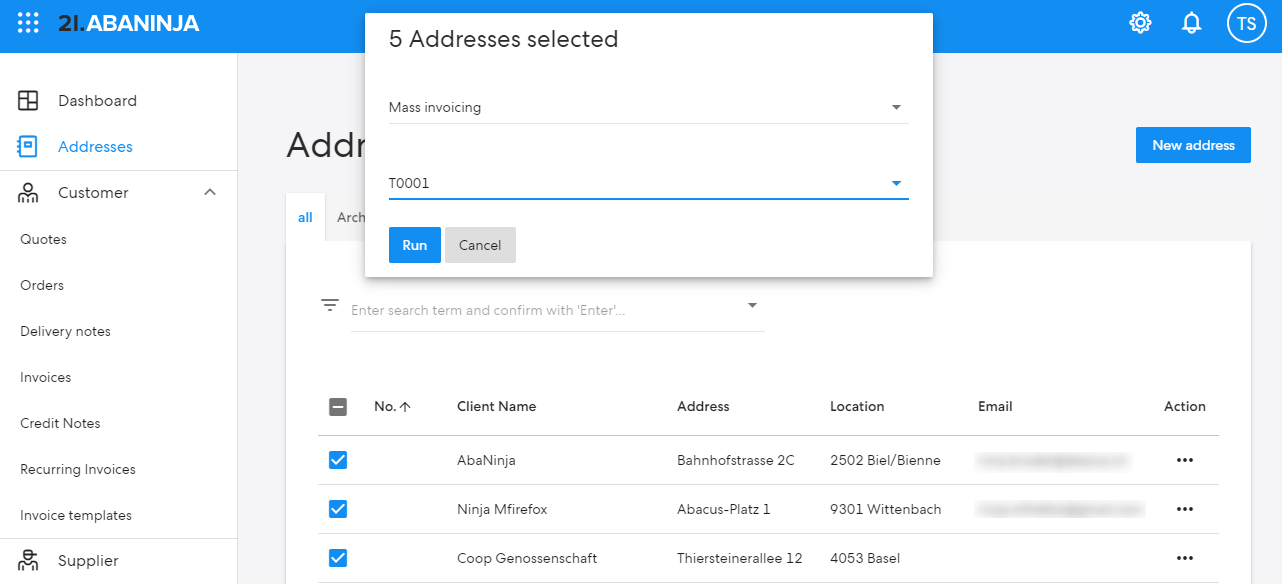Viewport: 1282px width, 584px height.
Task: Open Dashboard in the sidebar
Action: click(97, 101)
